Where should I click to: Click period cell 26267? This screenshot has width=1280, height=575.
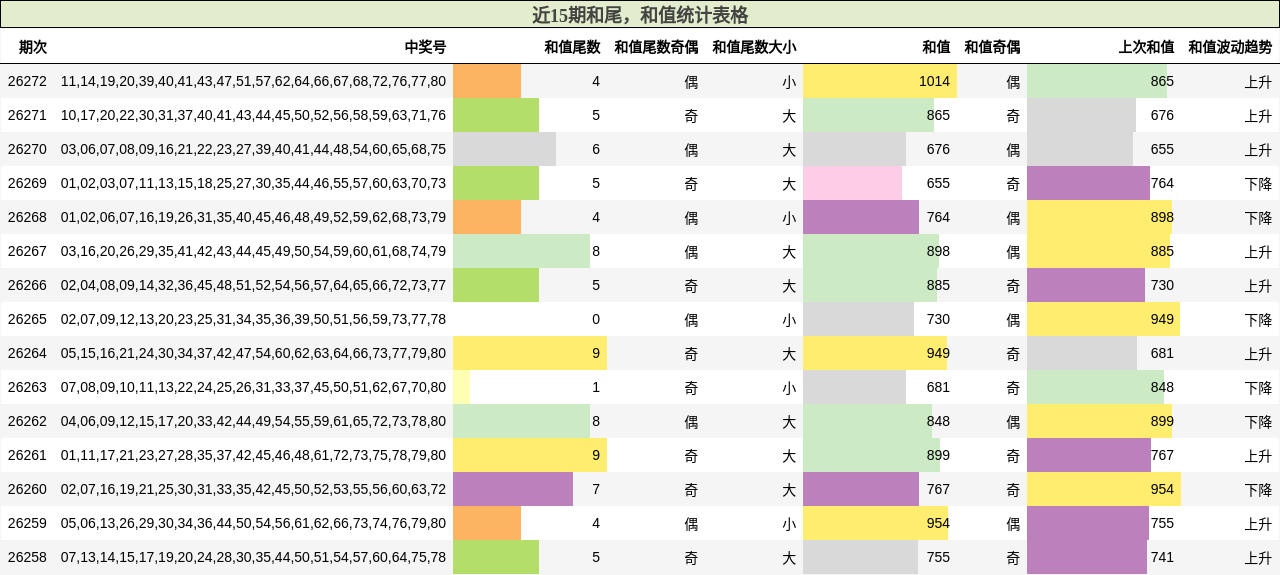tap(27, 251)
